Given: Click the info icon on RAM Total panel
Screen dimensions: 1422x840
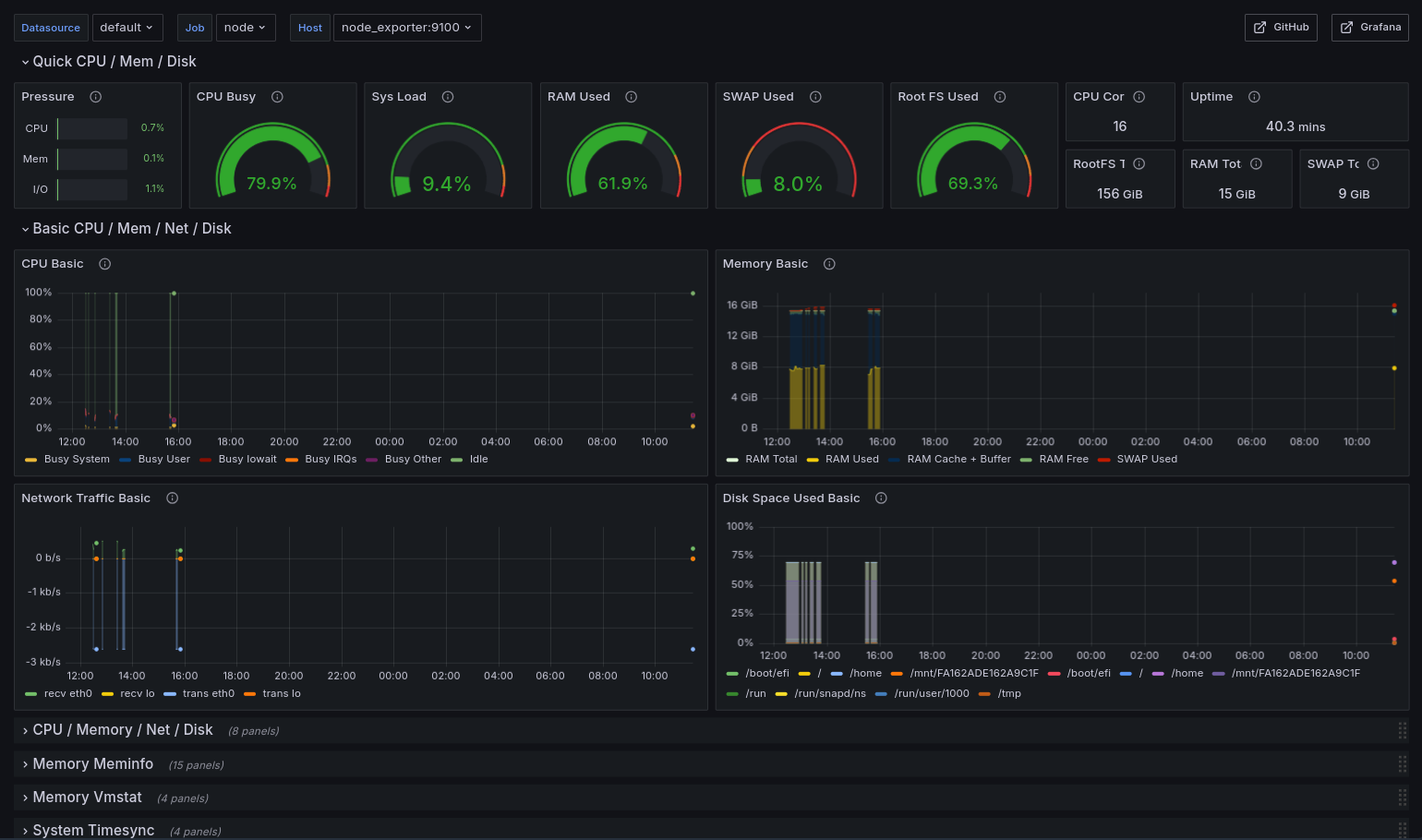Looking at the screenshot, I should [1256, 164].
